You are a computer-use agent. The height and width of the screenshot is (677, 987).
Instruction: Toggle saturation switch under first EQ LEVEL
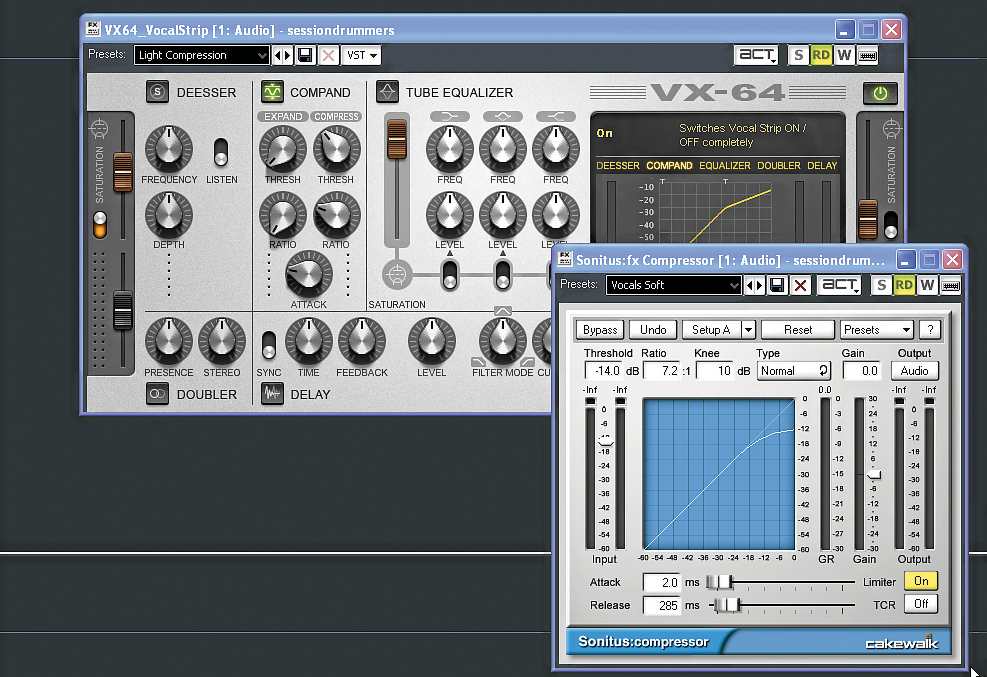coord(449,275)
